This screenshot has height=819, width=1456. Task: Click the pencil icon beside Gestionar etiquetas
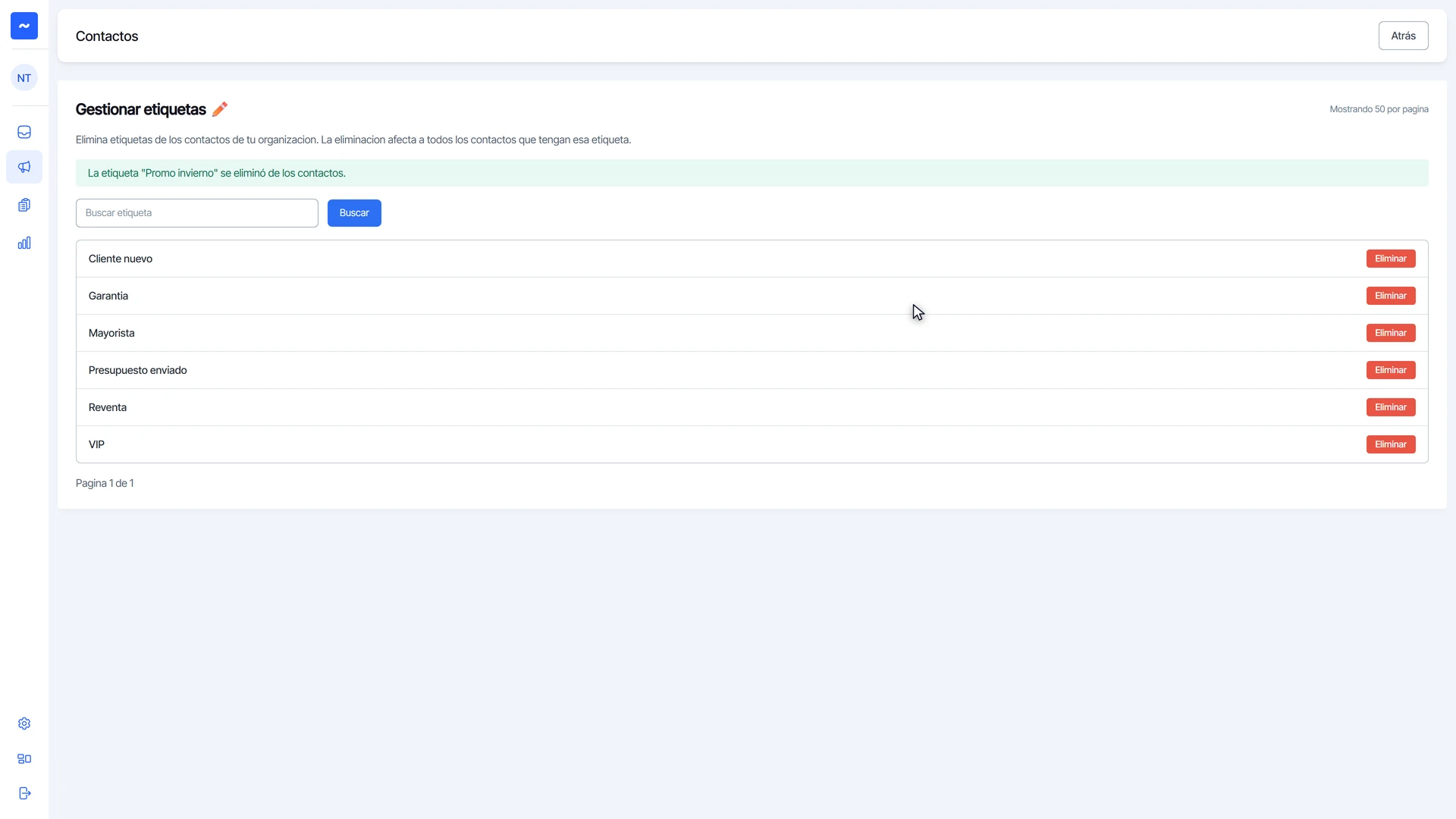tap(220, 109)
